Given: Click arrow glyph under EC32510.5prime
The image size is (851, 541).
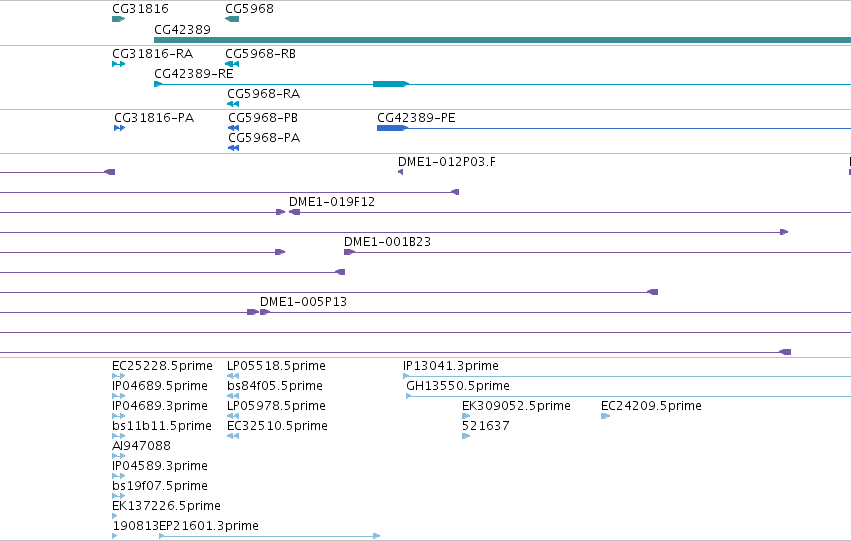Looking at the screenshot, I should (233, 436).
